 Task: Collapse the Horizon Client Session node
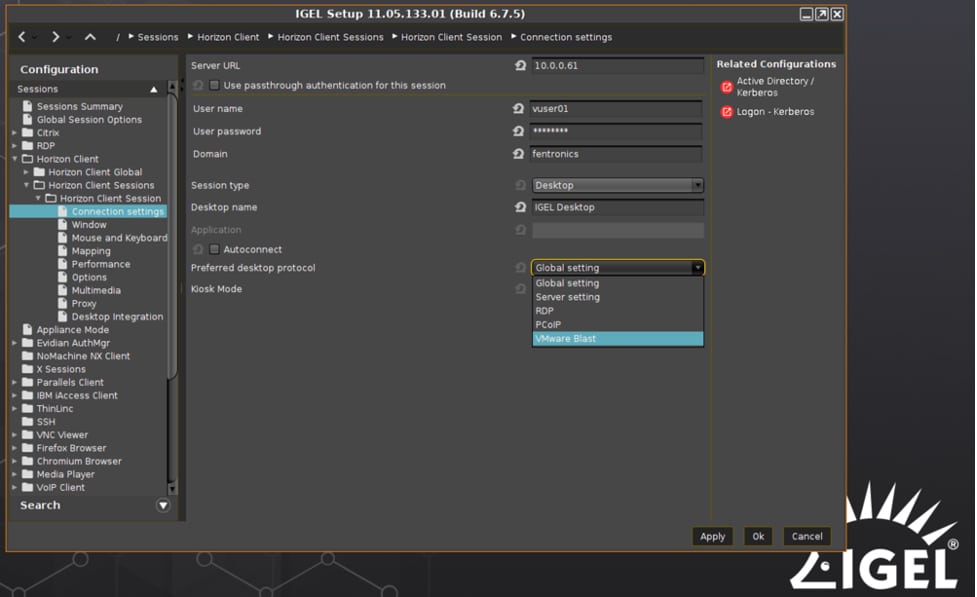[38, 198]
